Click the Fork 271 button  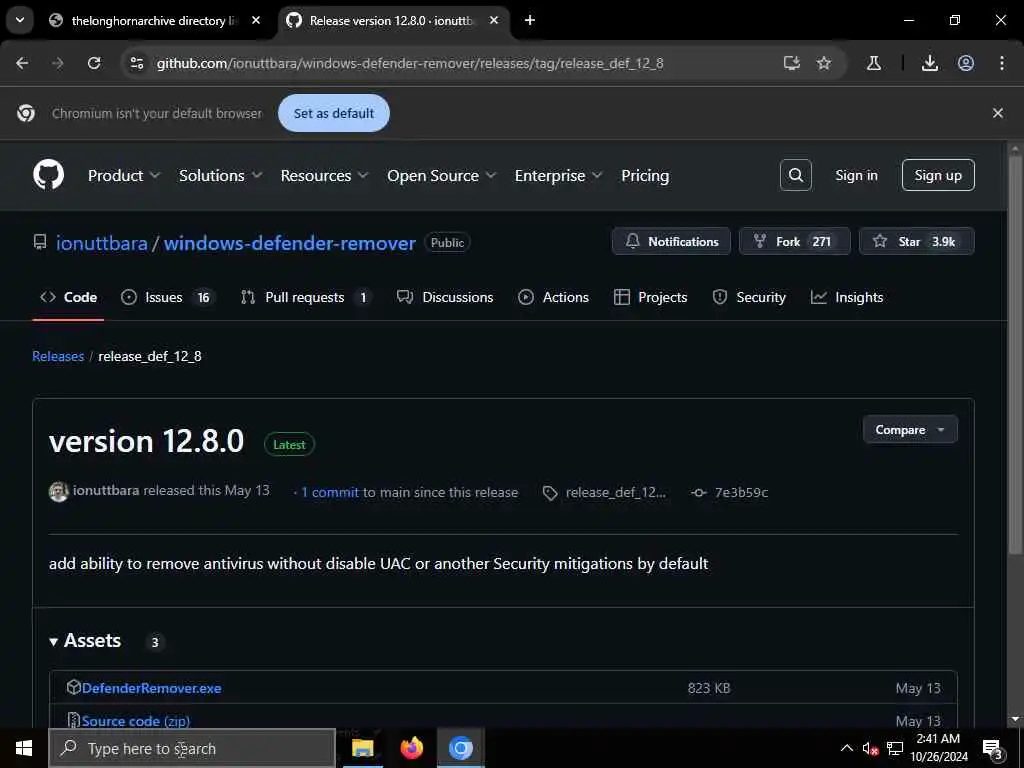click(794, 241)
